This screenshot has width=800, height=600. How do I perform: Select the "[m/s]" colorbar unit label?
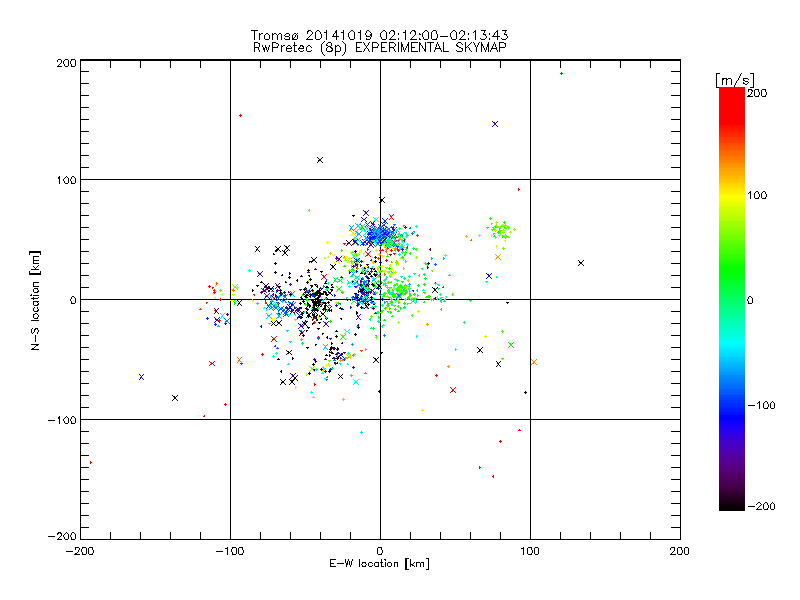(735, 80)
